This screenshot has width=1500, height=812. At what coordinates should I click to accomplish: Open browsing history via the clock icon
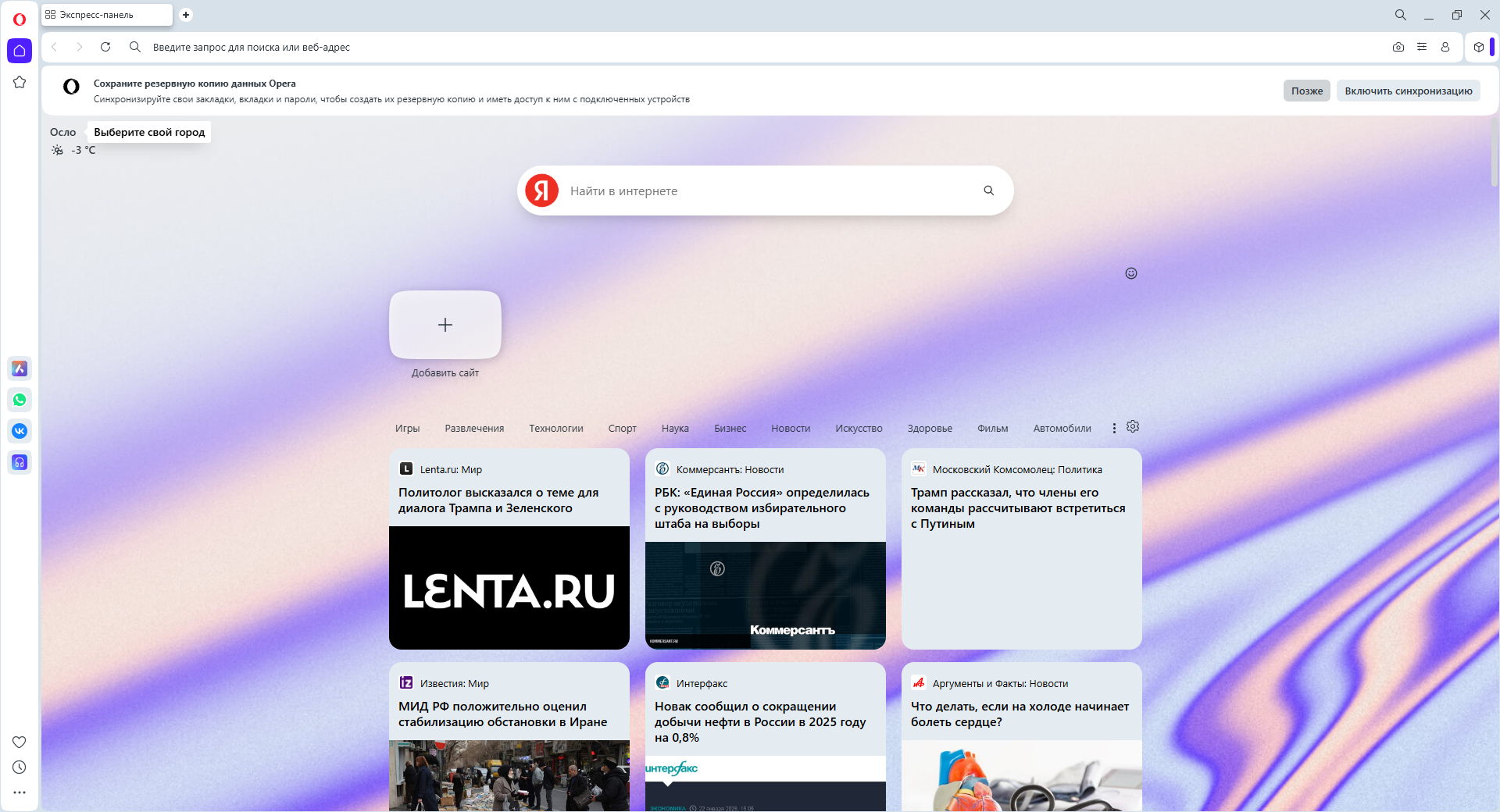20,767
